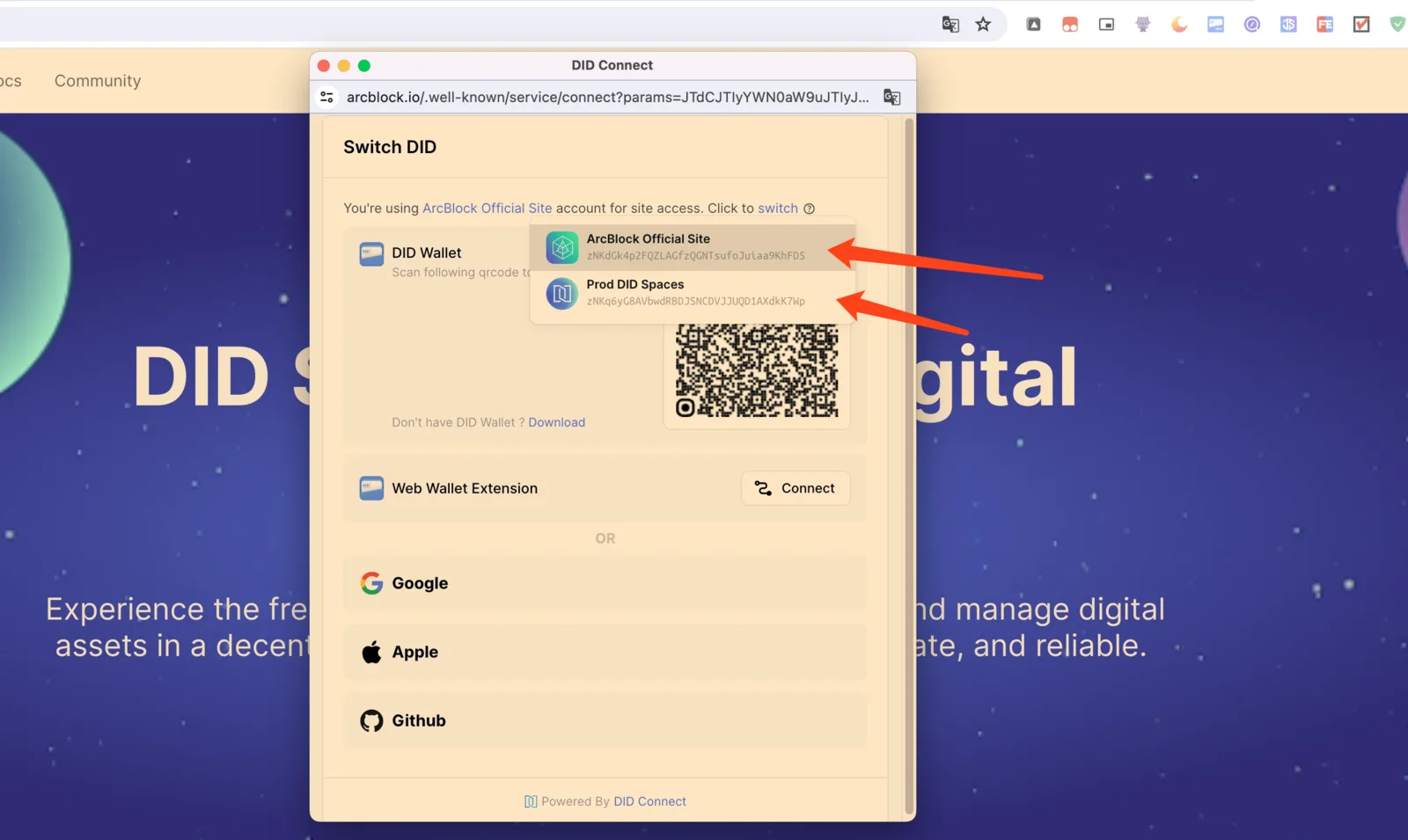Click the Switch DID heading text
Screen dimensions: 1408x840
390,147
